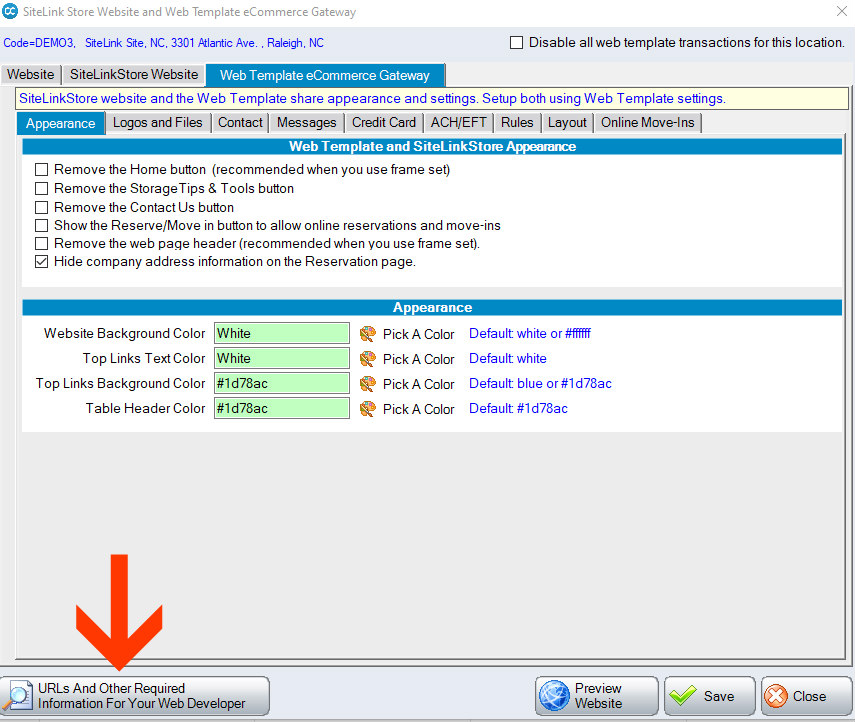Select the Appearance sub-tab
The width and height of the screenshot is (855, 722).
[61, 123]
